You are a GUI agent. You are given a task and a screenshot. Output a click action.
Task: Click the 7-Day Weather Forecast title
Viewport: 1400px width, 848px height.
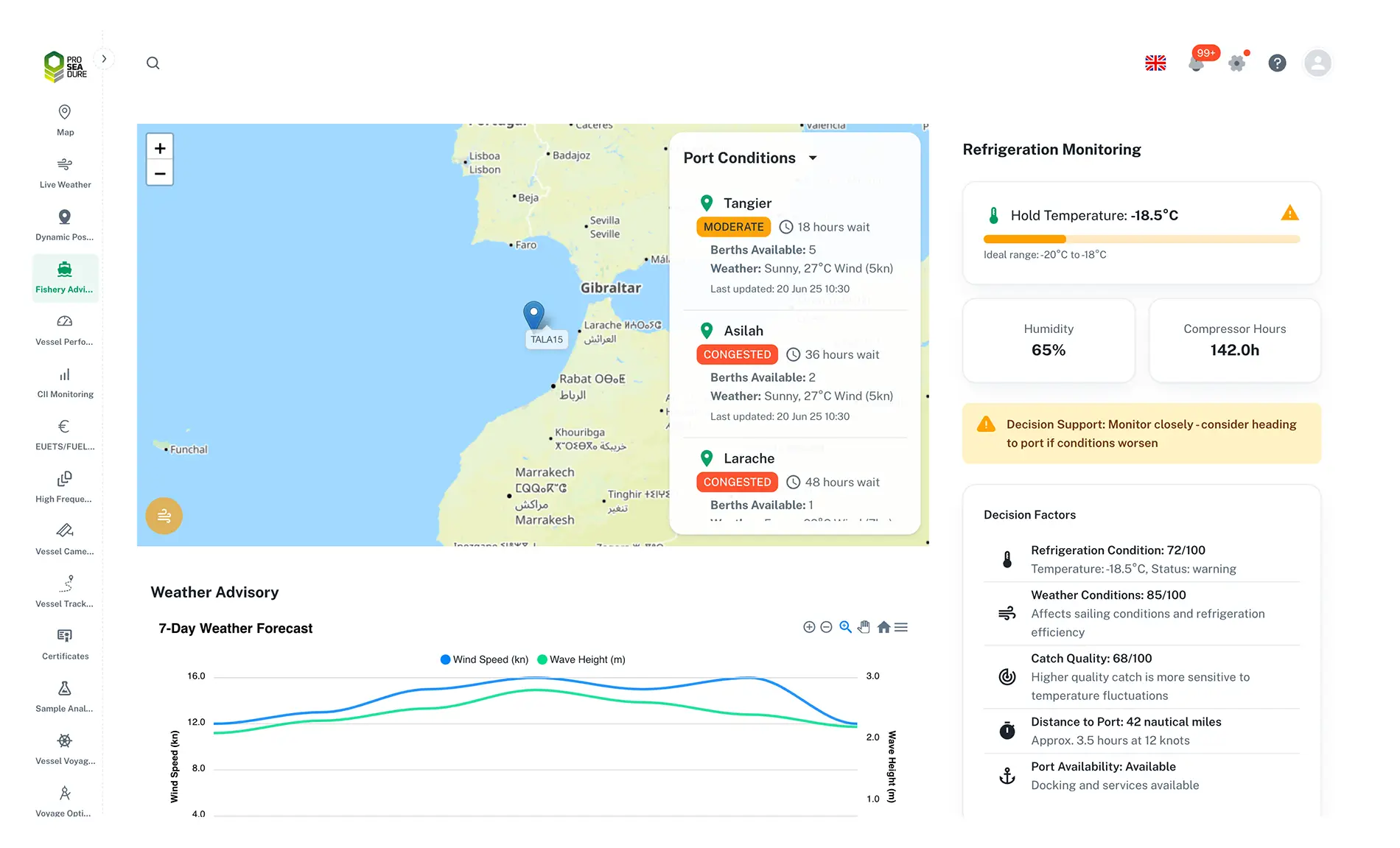[236, 628]
